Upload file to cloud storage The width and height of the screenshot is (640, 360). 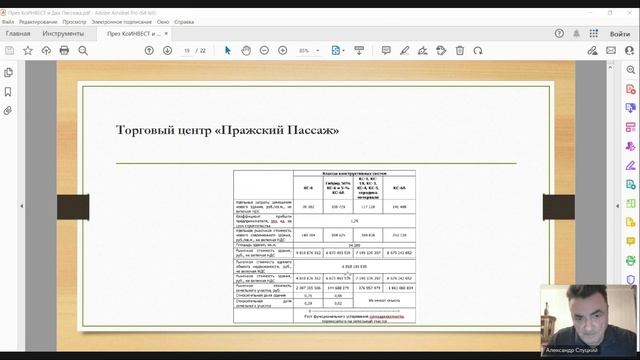coord(46,51)
